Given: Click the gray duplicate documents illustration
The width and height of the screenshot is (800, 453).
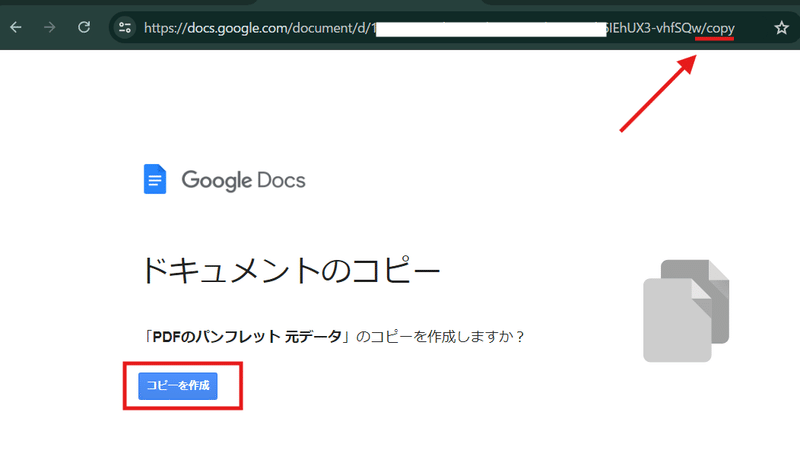Looking at the screenshot, I should (x=686, y=311).
